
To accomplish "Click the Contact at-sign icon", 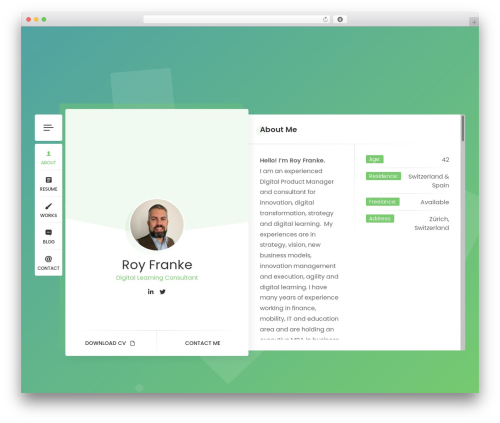I will click(49, 259).
